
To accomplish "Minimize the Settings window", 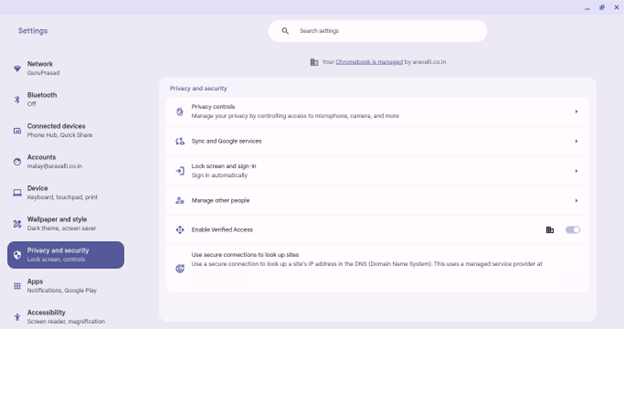I will (x=587, y=8).
